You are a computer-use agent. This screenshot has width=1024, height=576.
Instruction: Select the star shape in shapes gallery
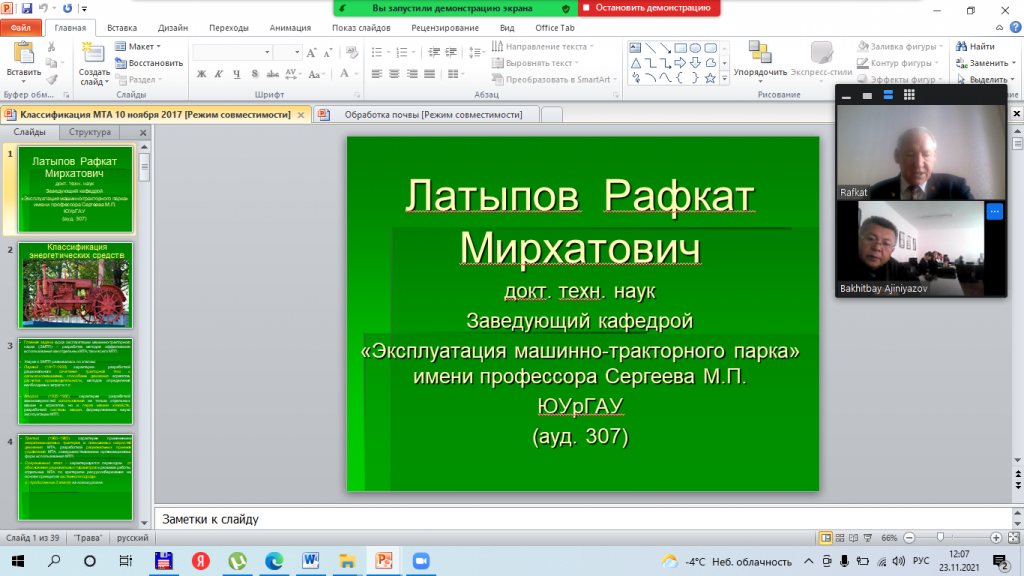[710, 78]
